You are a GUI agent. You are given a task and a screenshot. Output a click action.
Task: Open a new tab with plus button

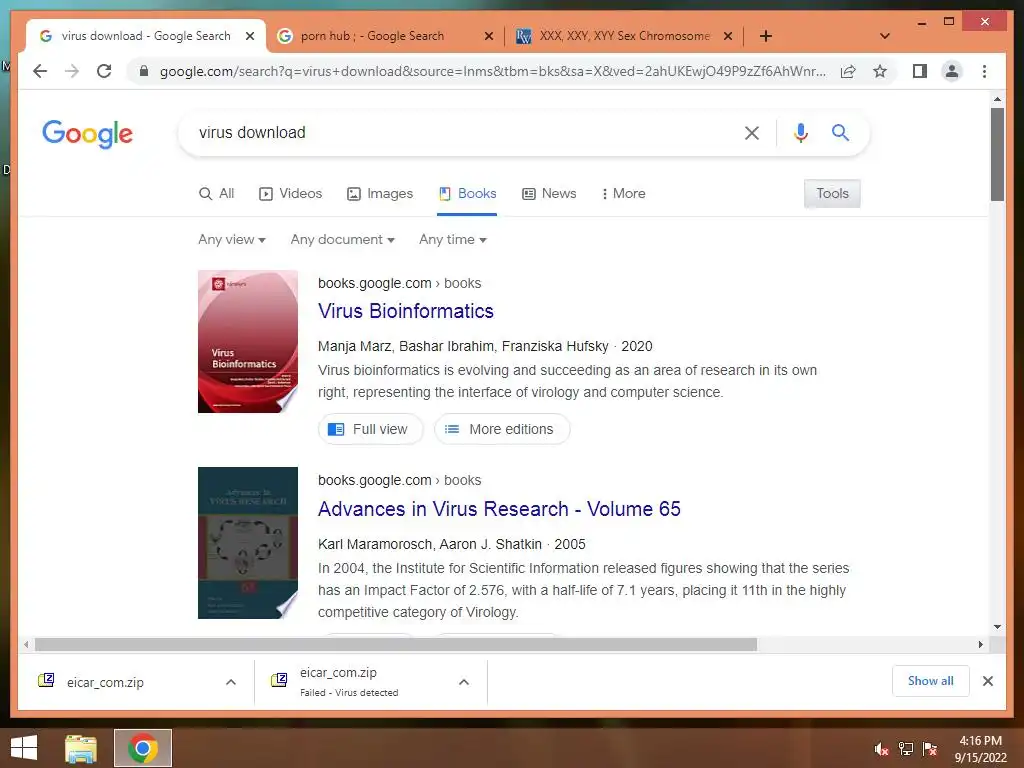click(766, 36)
